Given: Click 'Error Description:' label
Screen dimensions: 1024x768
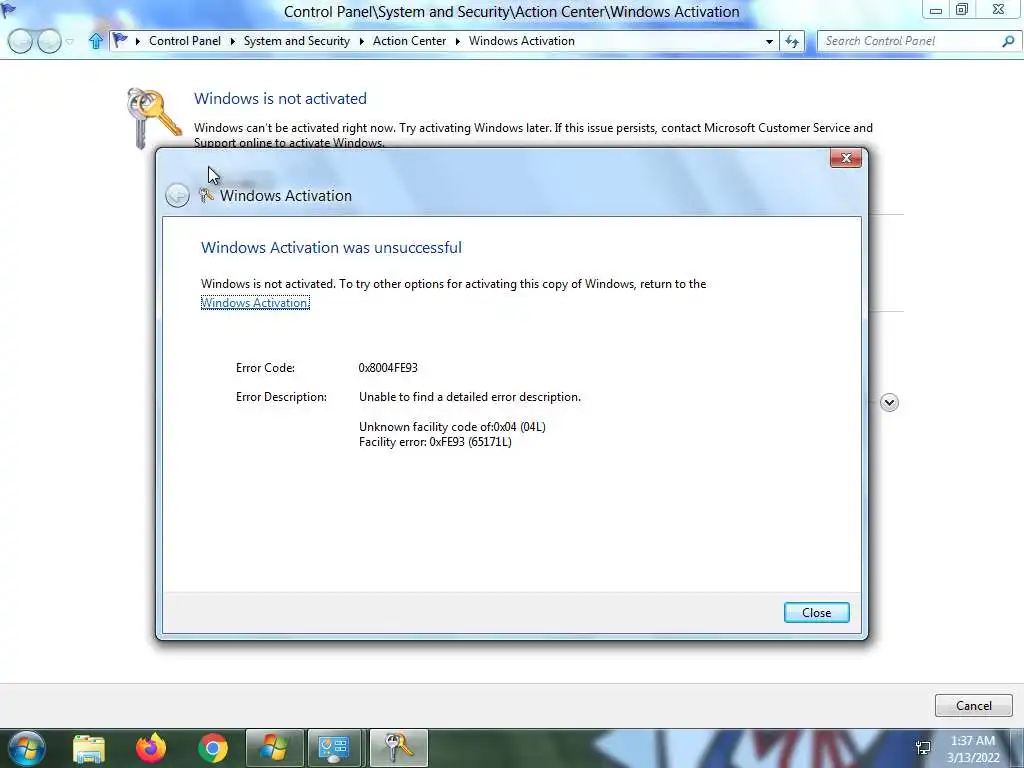Looking at the screenshot, I should coord(281,397).
